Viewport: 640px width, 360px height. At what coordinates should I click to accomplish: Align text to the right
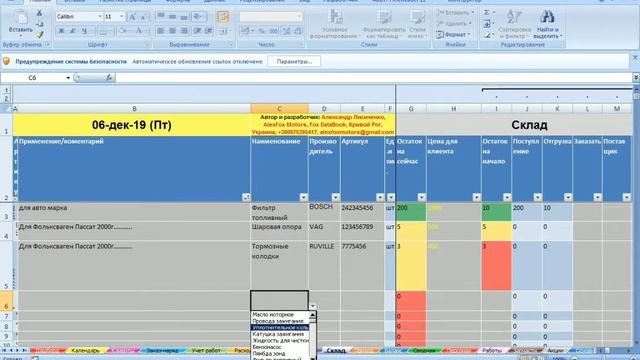pos(184,31)
